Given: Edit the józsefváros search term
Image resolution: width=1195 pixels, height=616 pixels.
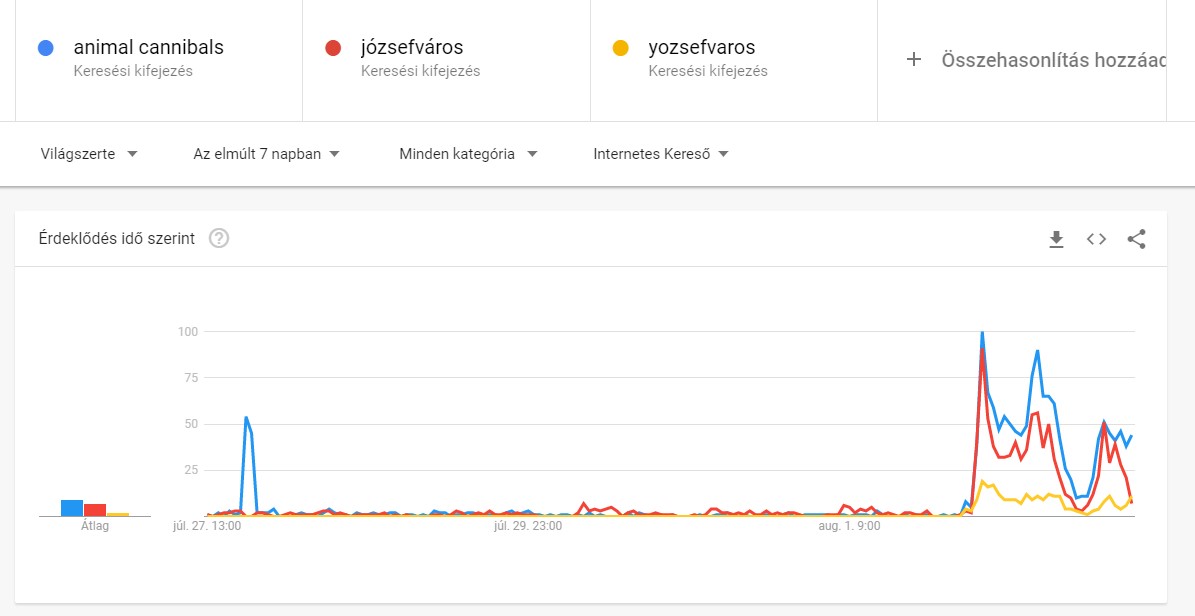Looking at the screenshot, I should pos(411,48).
